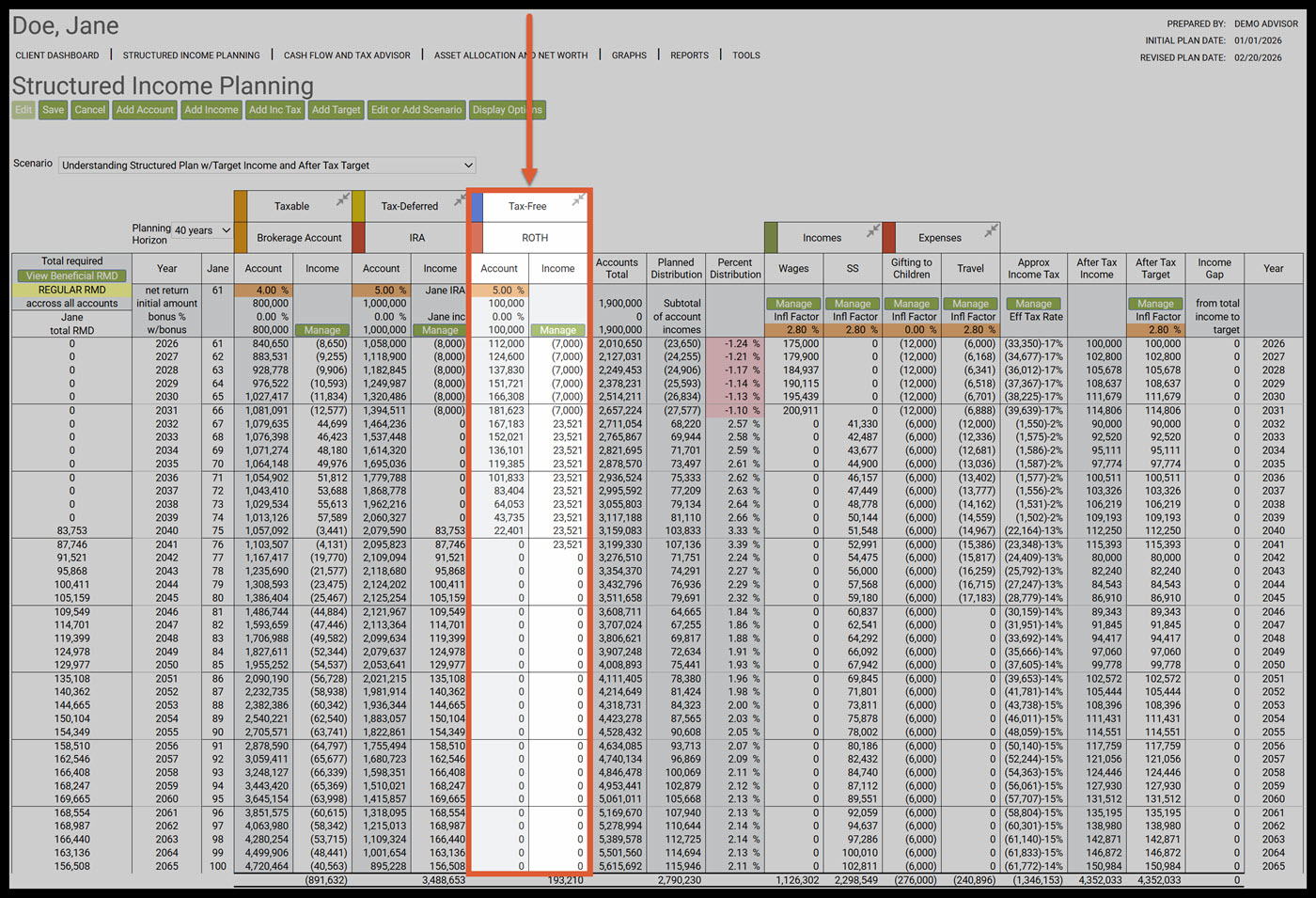The image size is (1316, 898).
Task: Open Cash Flow and Tax Advisor
Action: pyautogui.click(x=347, y=55)
